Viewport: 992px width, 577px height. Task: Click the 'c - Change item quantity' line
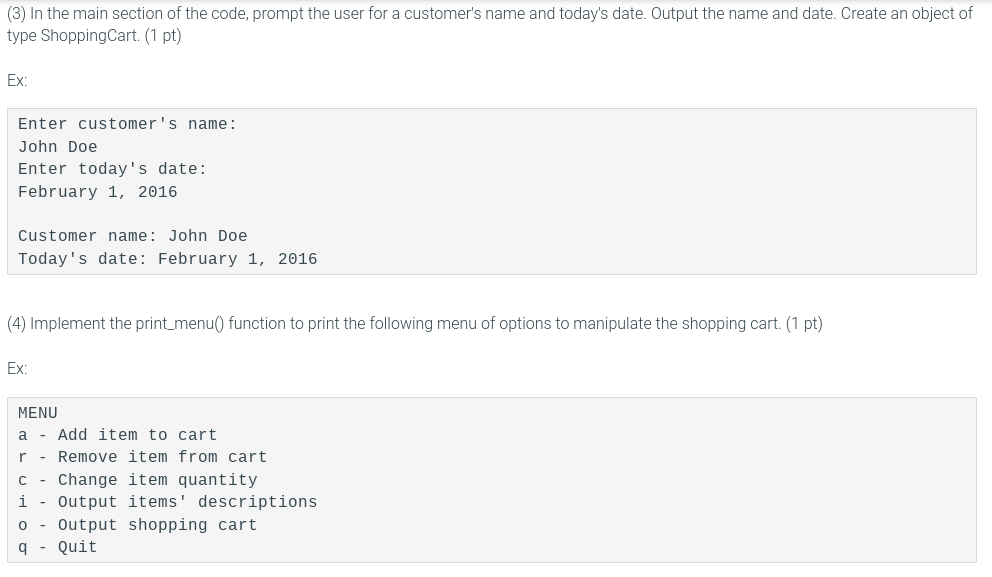[137, 480]
